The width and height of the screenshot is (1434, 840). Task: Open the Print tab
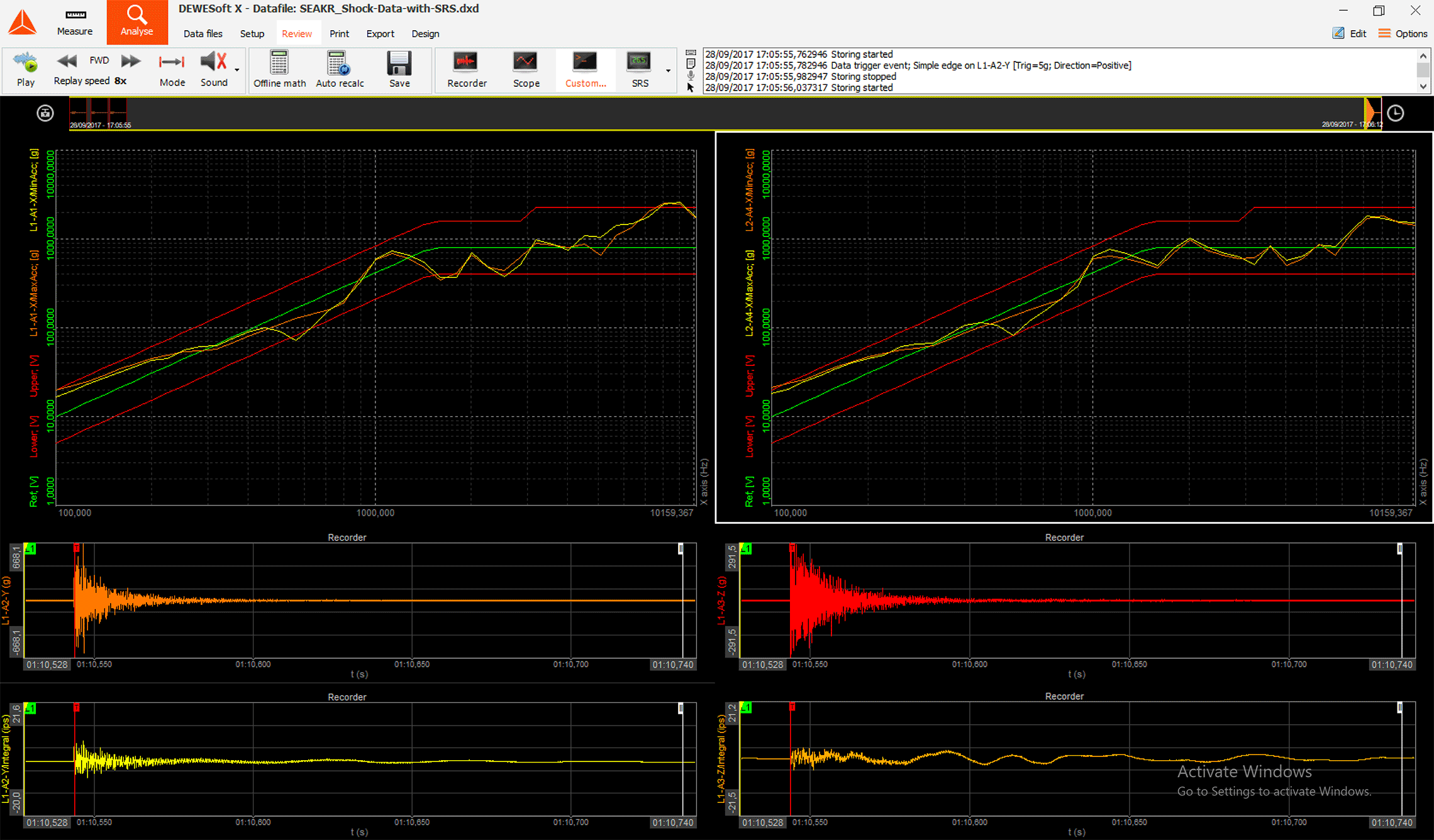tap(339, 34)
